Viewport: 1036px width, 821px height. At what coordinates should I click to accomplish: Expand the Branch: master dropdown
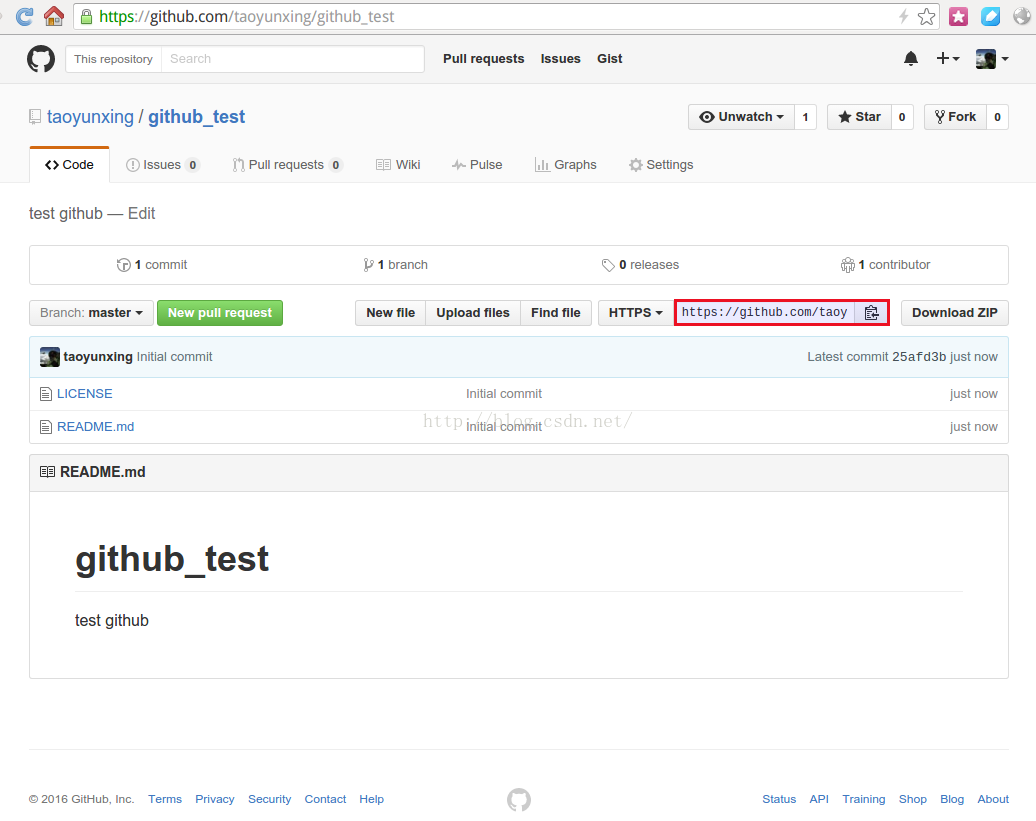point(91,313)
